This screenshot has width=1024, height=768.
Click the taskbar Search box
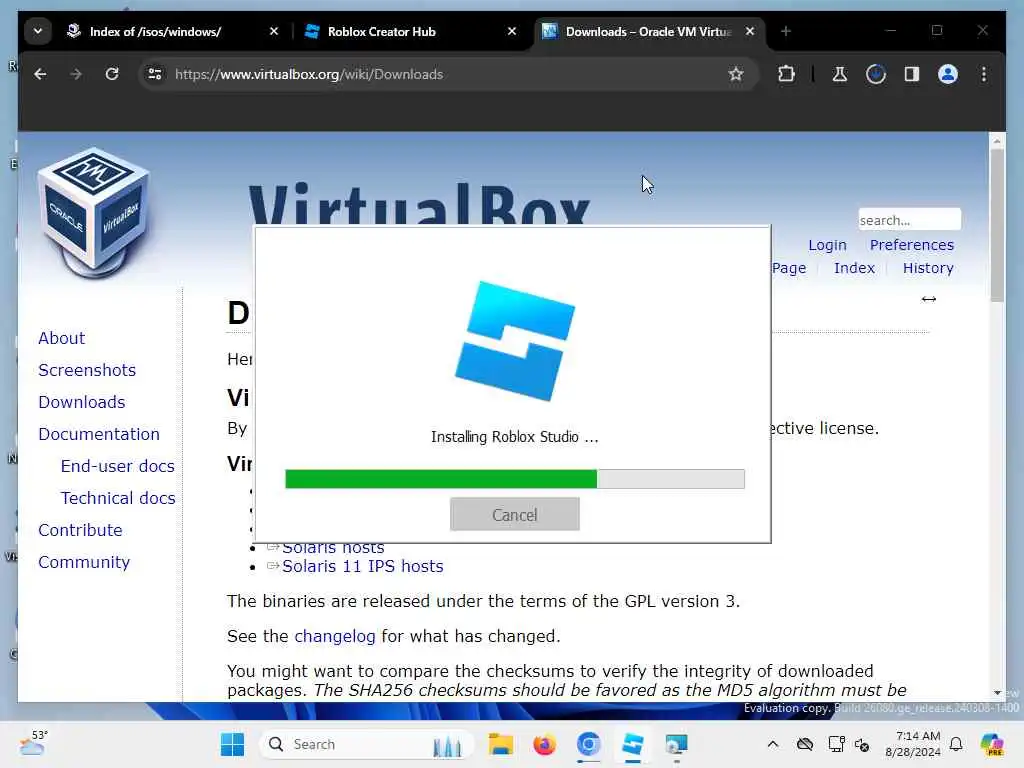coord(366,744)
